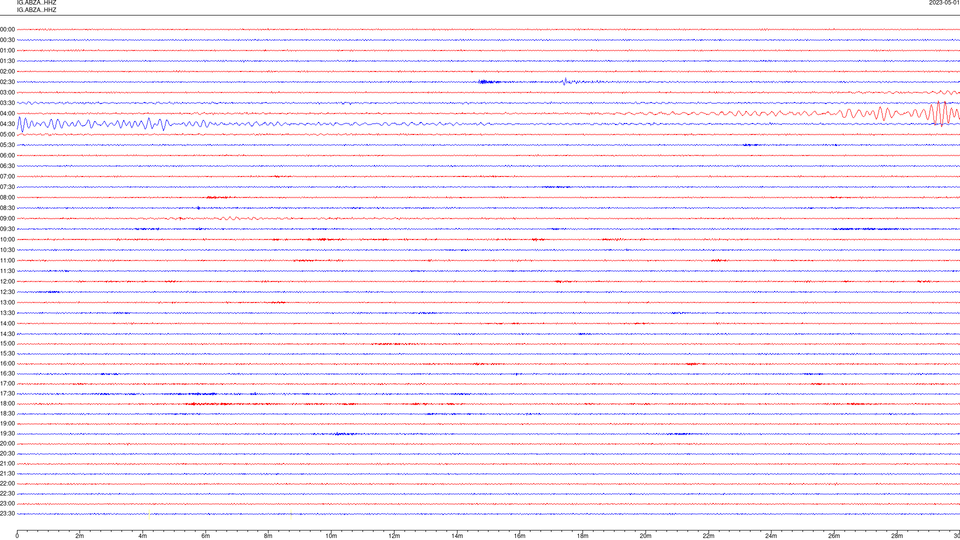Screen dimensions: 960x540
Task: Click the 08:00 row label
Action: tap(7, 197)
